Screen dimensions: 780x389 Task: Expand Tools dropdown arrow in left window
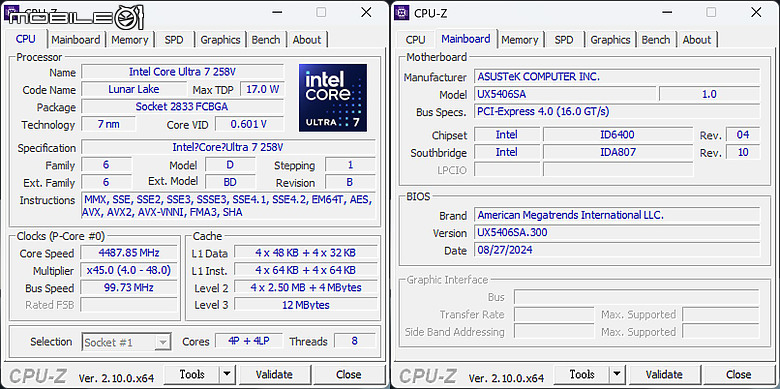tap(227, 374)
